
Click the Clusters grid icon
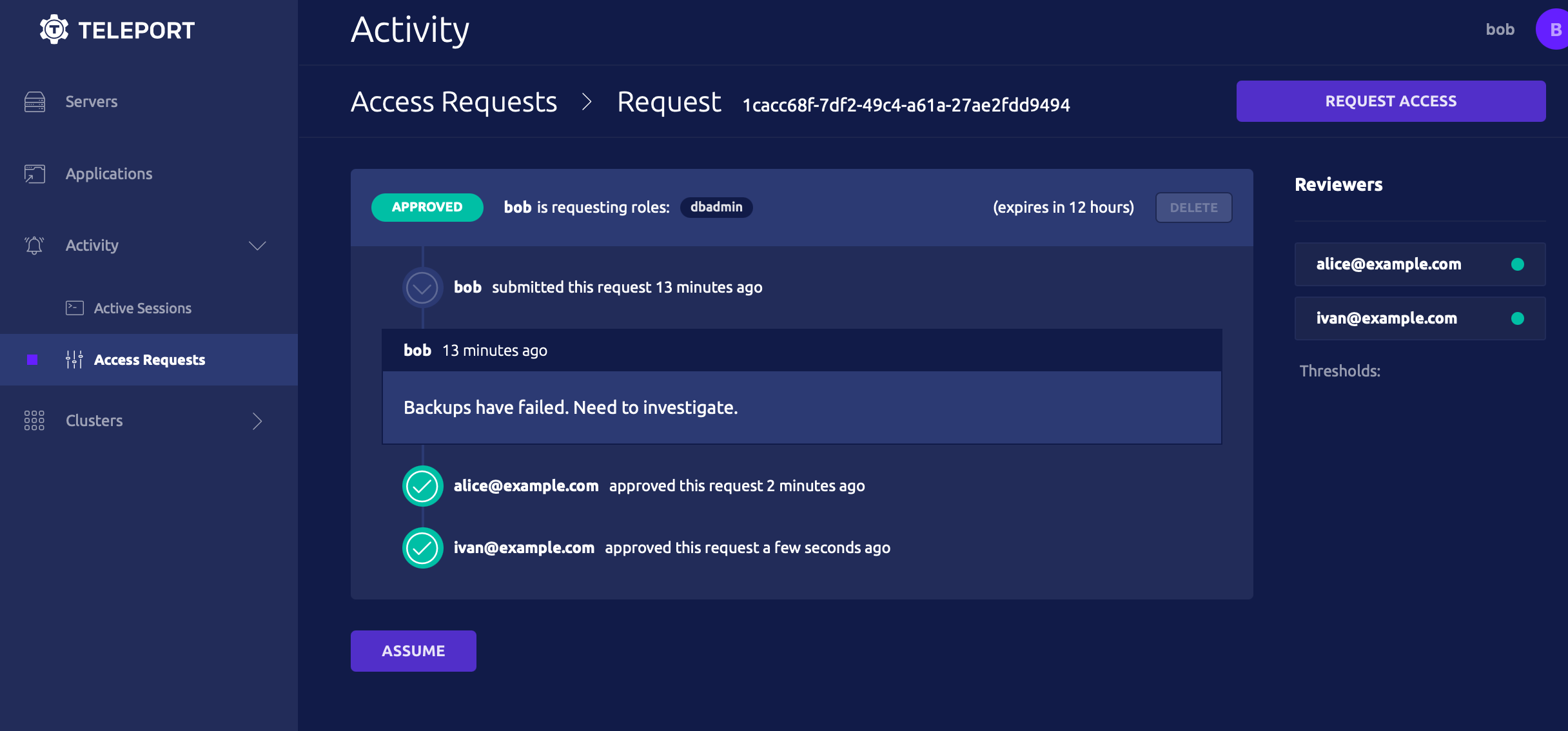pos(35,420)
